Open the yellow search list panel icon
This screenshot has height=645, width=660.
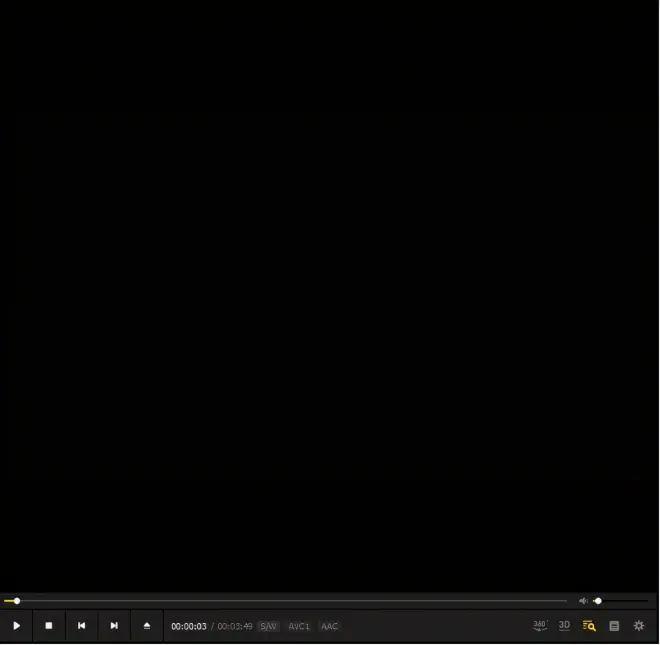(x=589, y=626)
